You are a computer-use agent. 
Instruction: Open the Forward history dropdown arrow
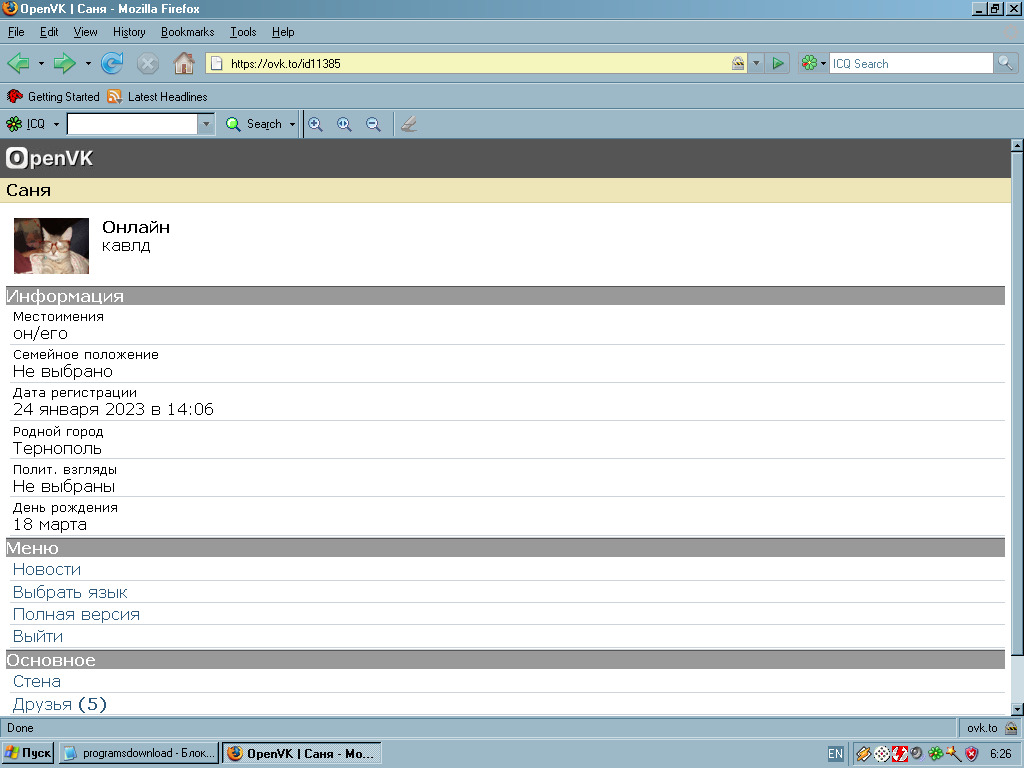click(88, 63)
